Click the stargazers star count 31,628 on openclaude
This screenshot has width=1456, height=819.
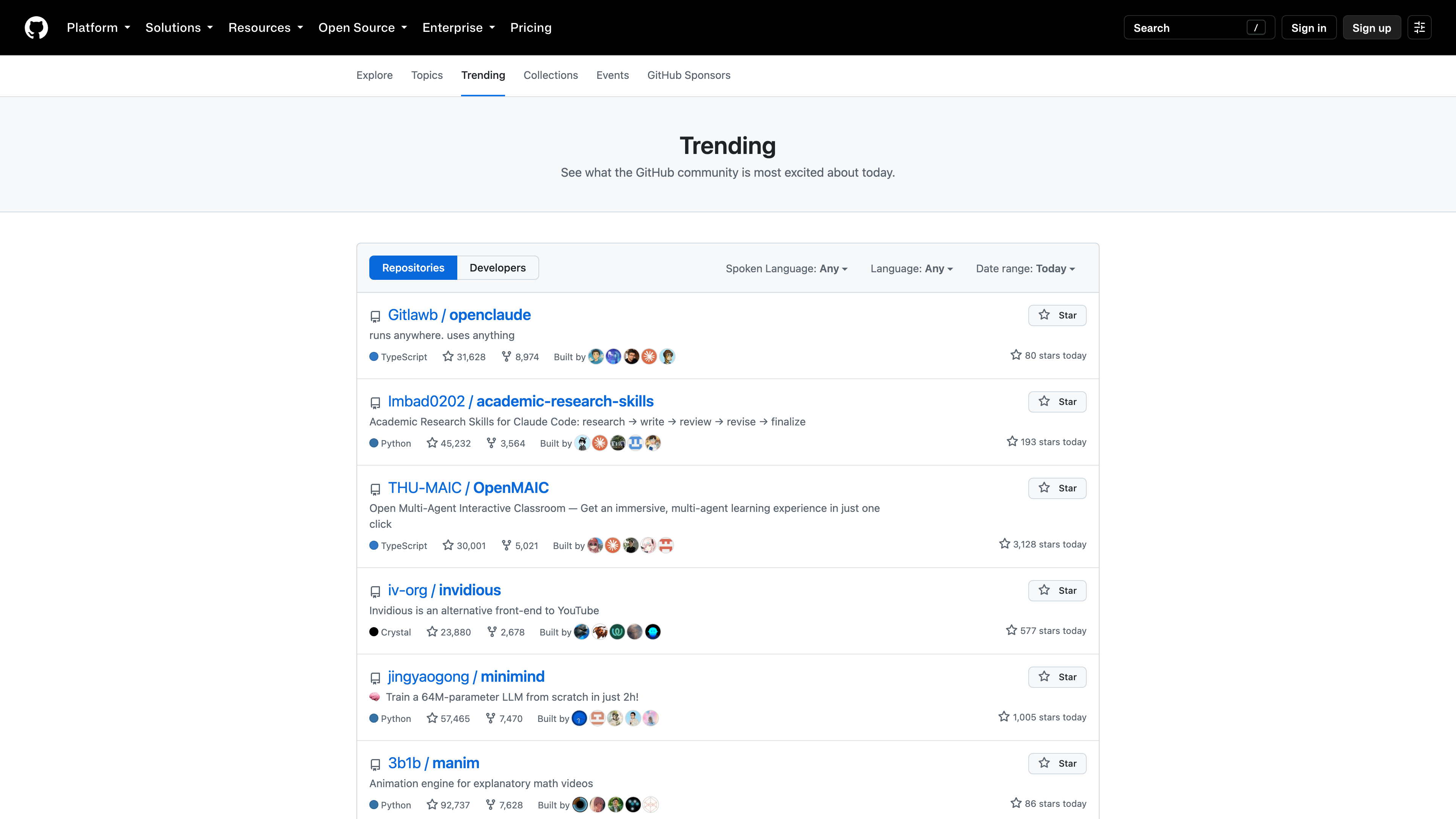(464, 357)
